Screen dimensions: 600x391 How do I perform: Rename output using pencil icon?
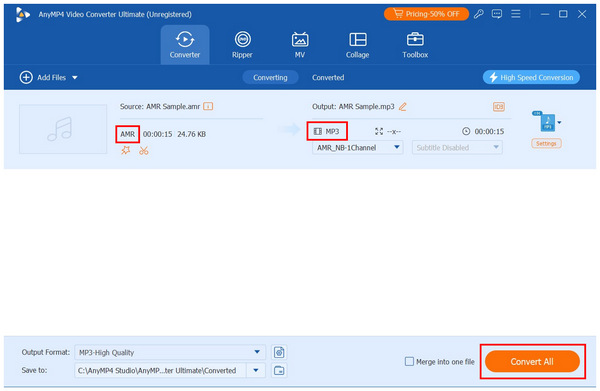coord(403,106)
